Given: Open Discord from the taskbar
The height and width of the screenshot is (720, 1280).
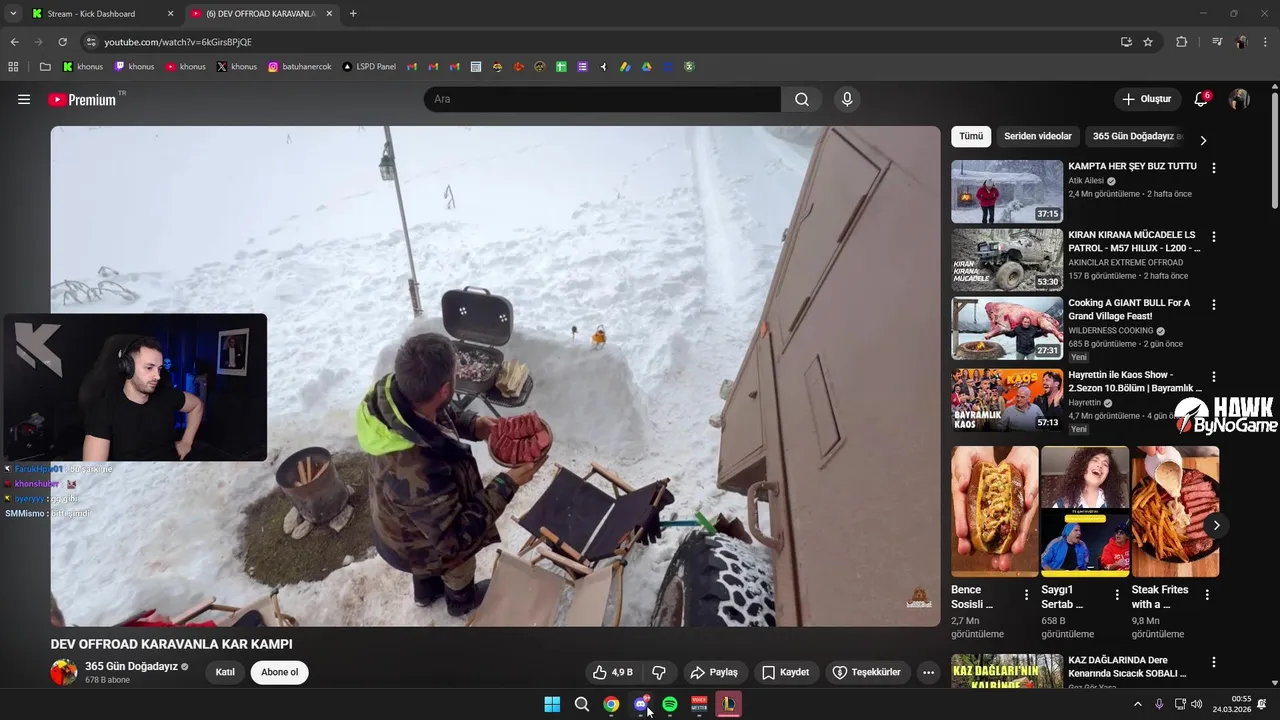Looking at the screenshot, I should click(x=641, y=704).
